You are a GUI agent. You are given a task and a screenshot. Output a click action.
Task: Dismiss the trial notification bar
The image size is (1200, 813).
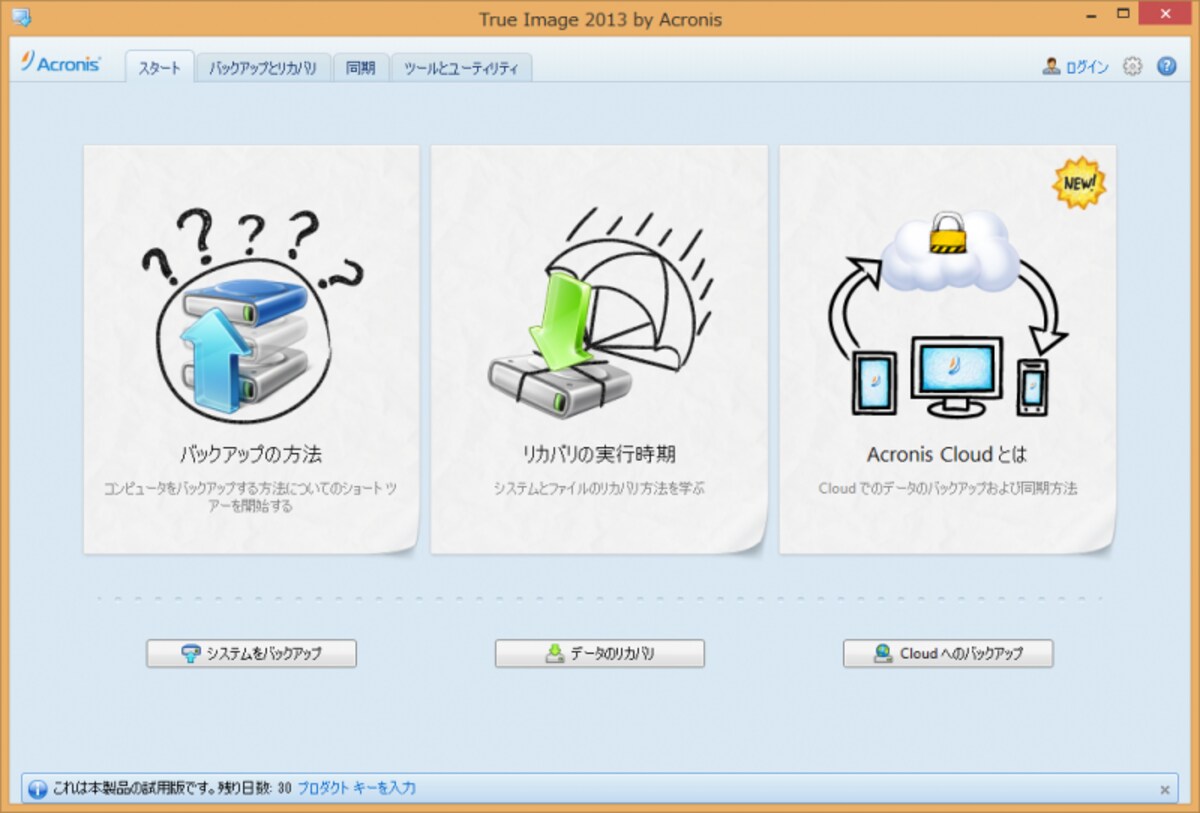pyautogui.click(x=1164, y=789)
